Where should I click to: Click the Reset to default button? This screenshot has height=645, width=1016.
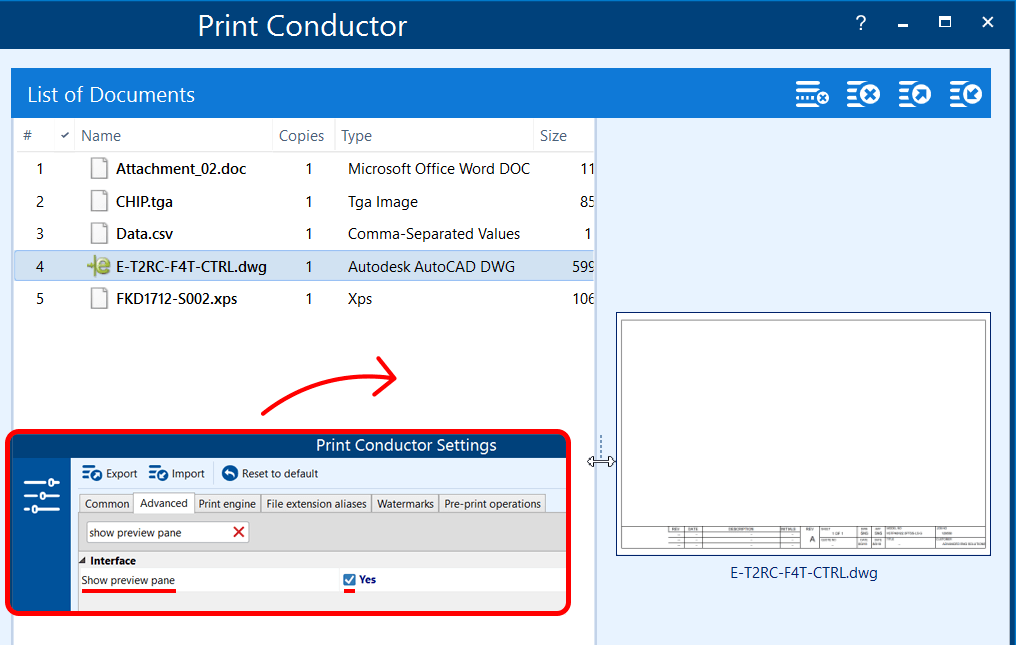point(270,474)
